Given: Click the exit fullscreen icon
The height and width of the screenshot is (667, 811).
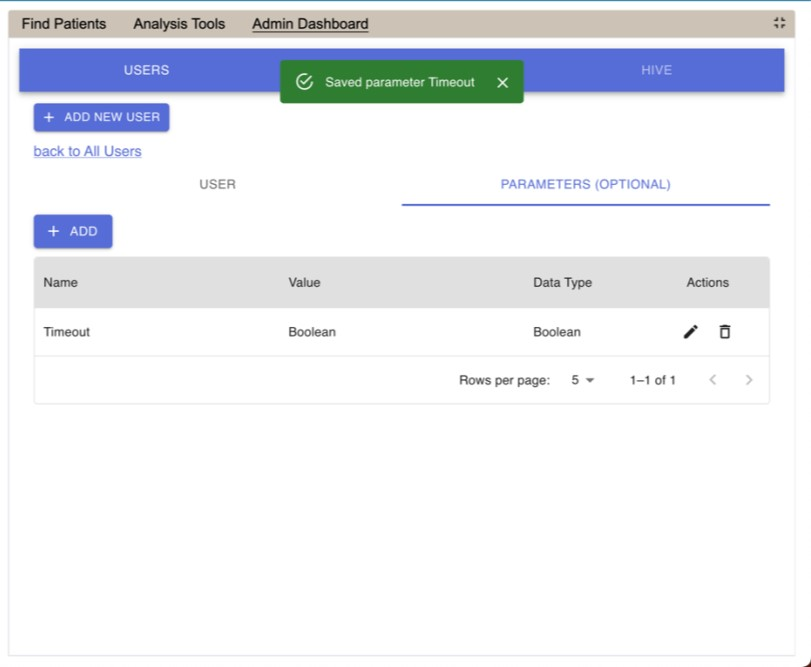Looking at the screenshot, I should click(779, 23).
